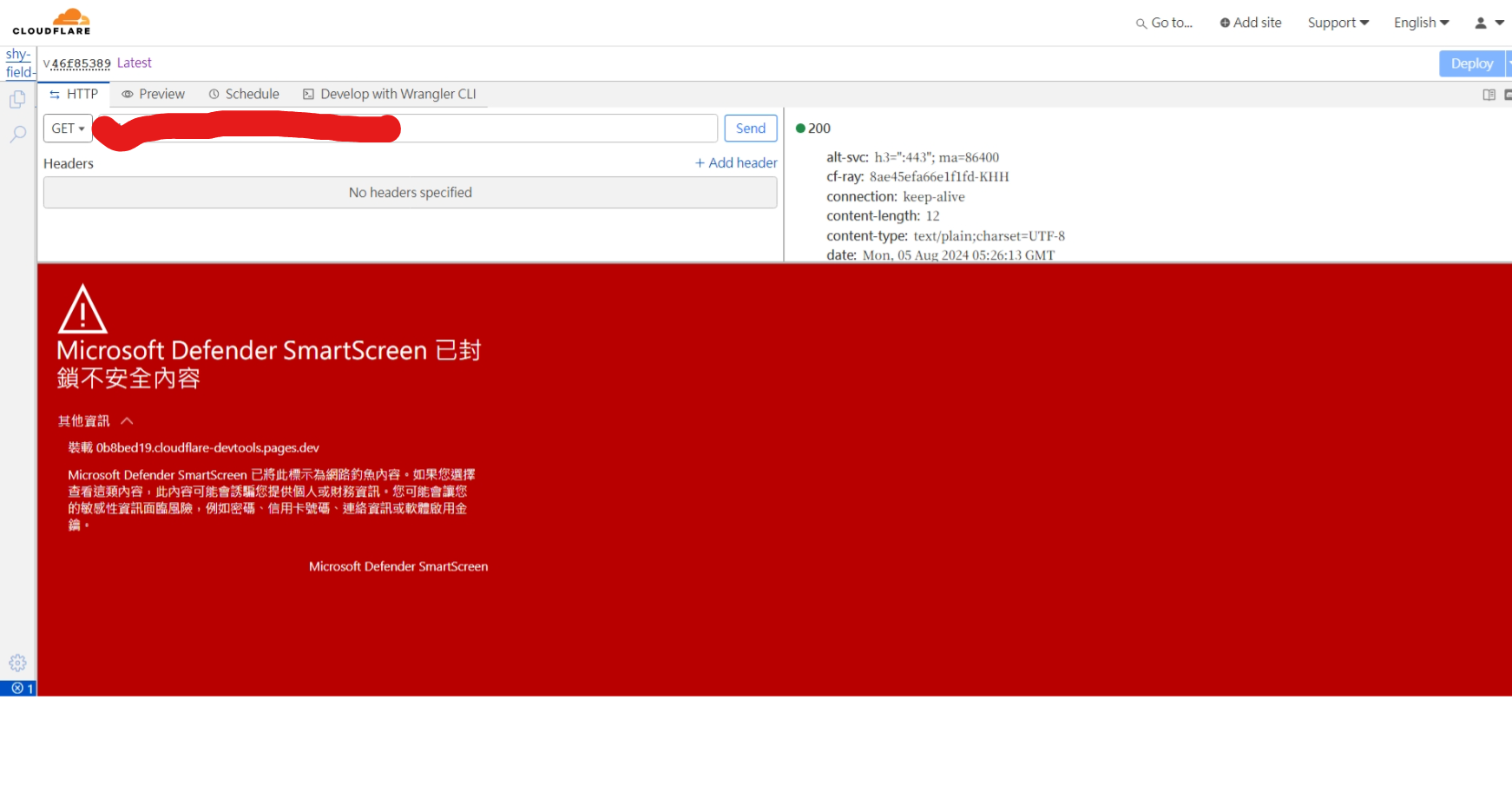Open Develop with Wrangler CLI tab

point(390,94)
